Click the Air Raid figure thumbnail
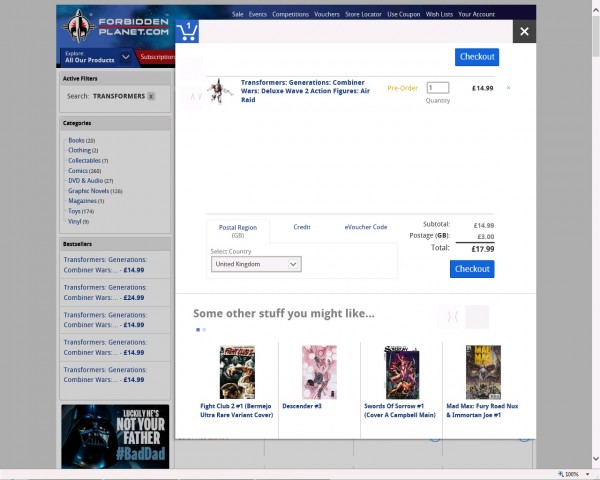The width and height of the screenshot is (600, 480). [x=220, y=91]
